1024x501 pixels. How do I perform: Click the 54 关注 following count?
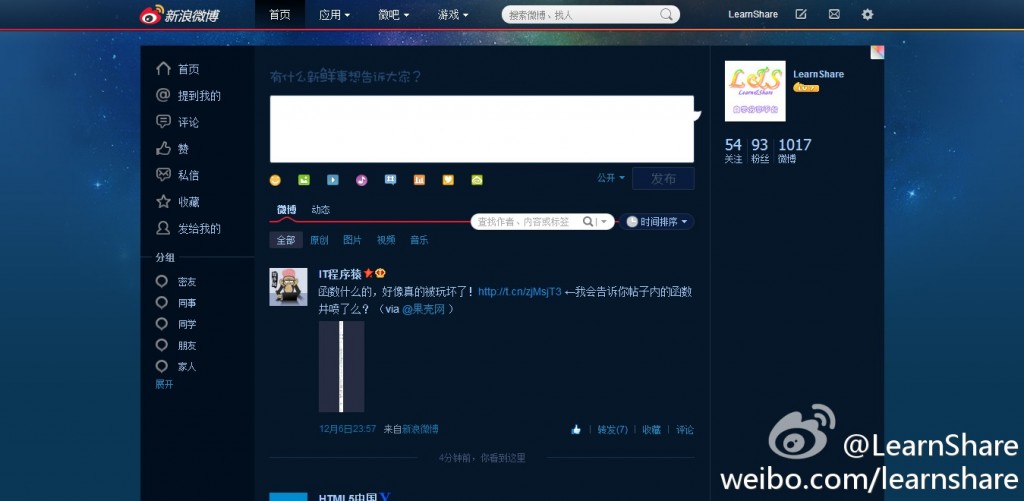pos(733,150)
